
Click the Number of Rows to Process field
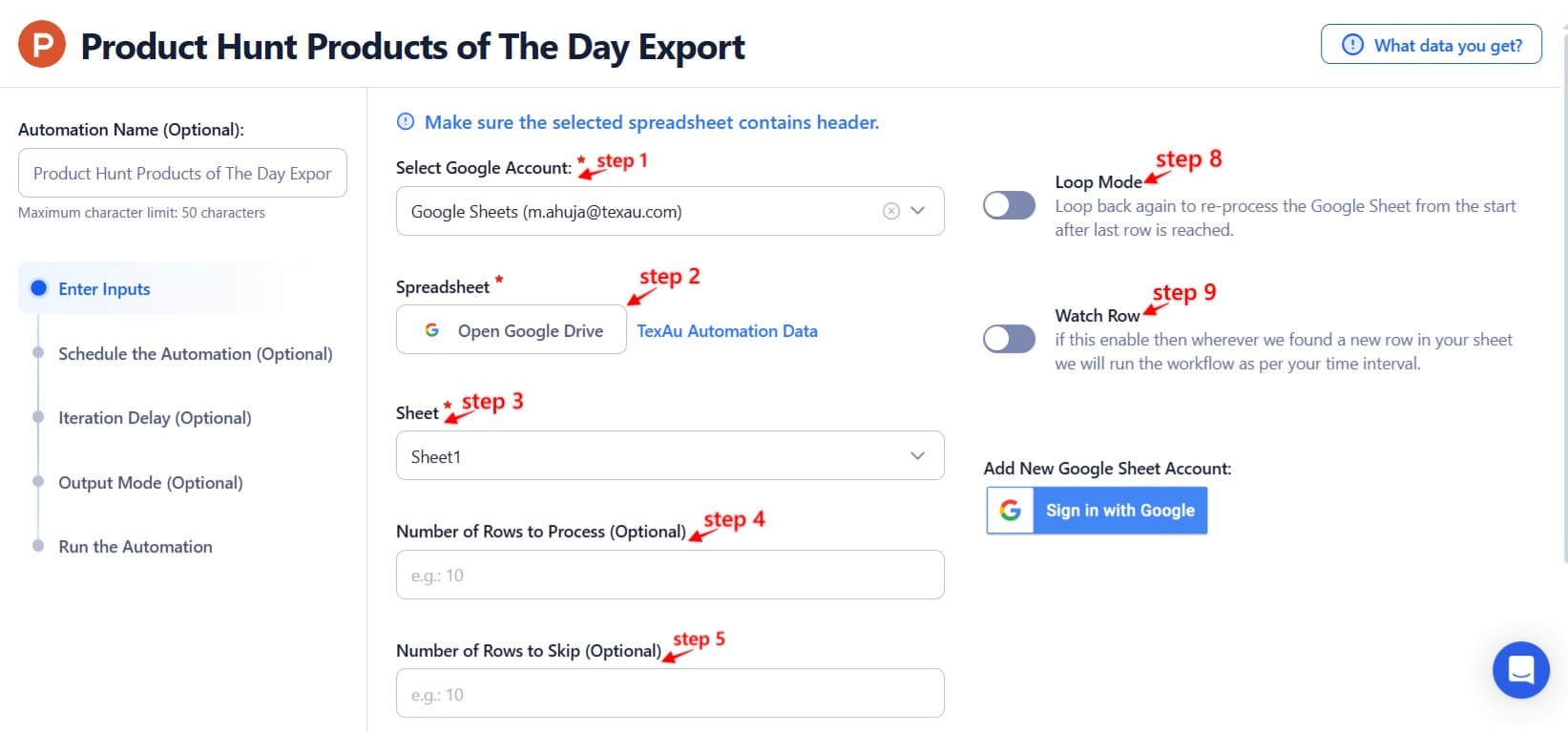[x=669, y=574]
